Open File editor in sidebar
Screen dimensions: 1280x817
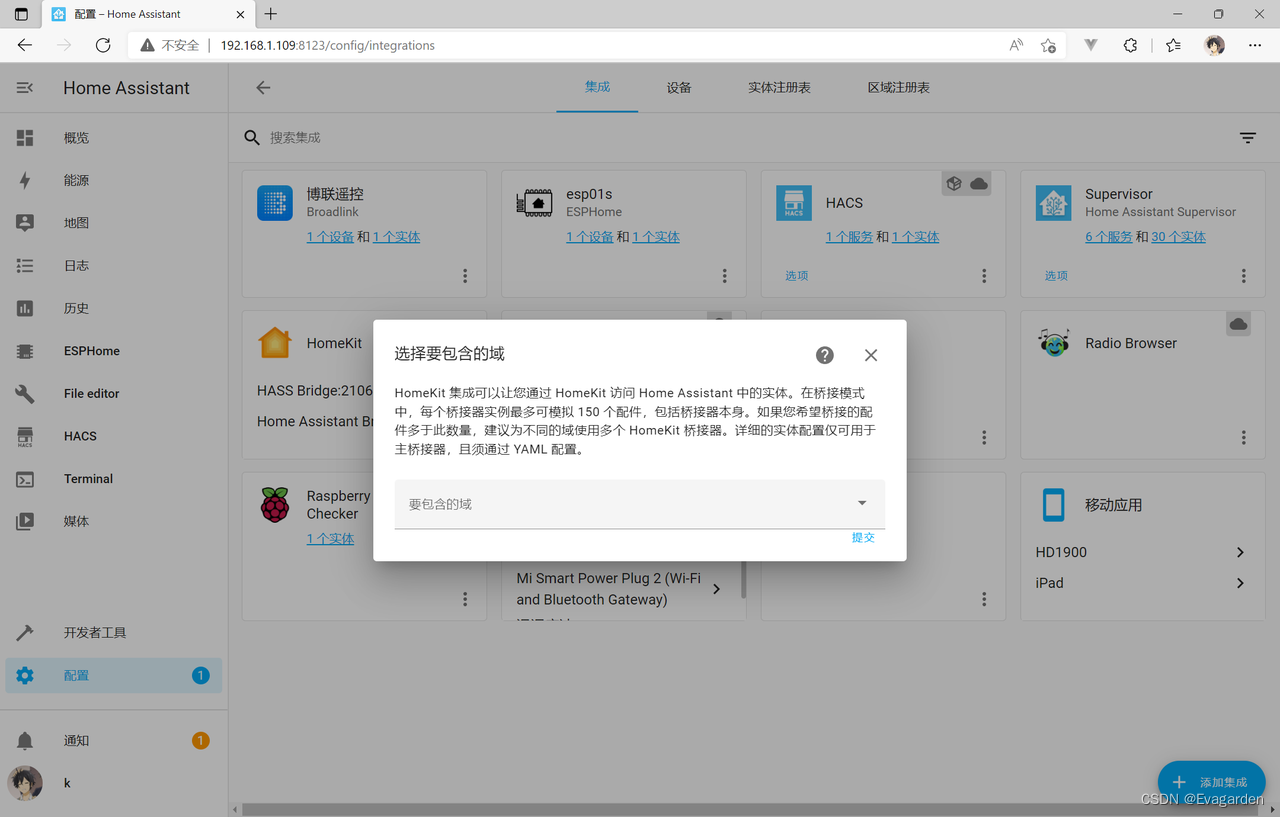(114, 394)
